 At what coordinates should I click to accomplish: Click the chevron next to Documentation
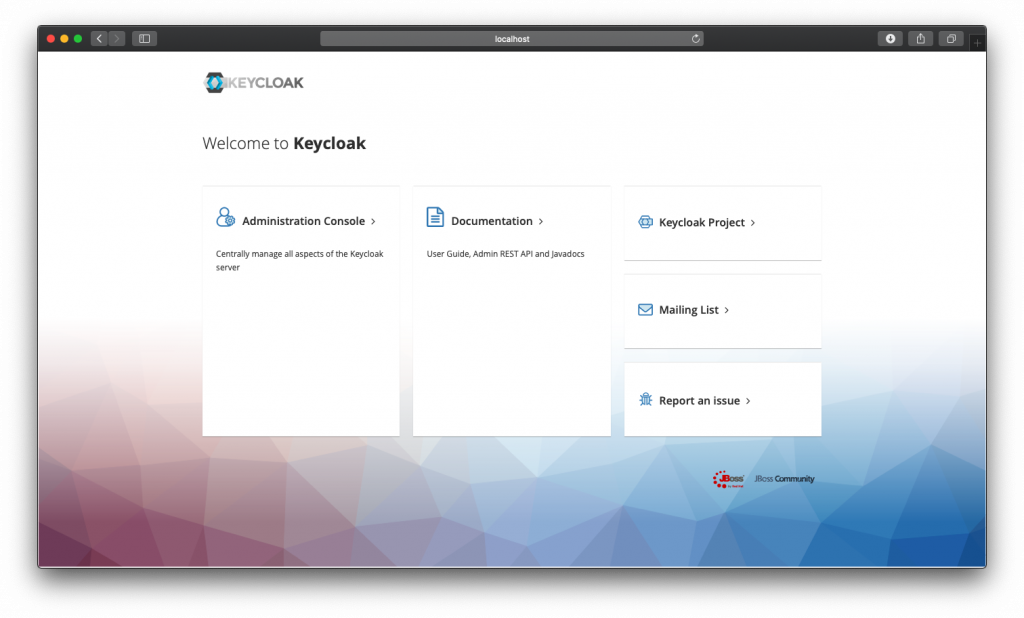coord(541,221)
